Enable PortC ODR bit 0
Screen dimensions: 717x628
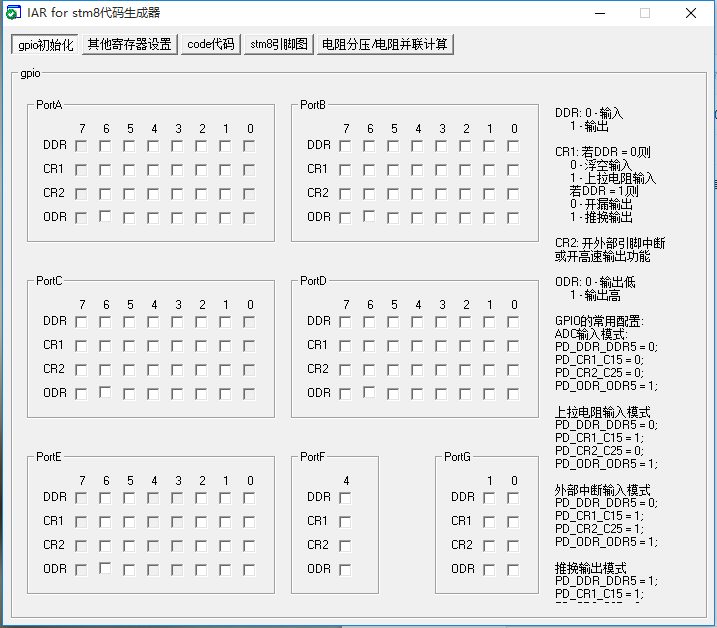(249, 394)
